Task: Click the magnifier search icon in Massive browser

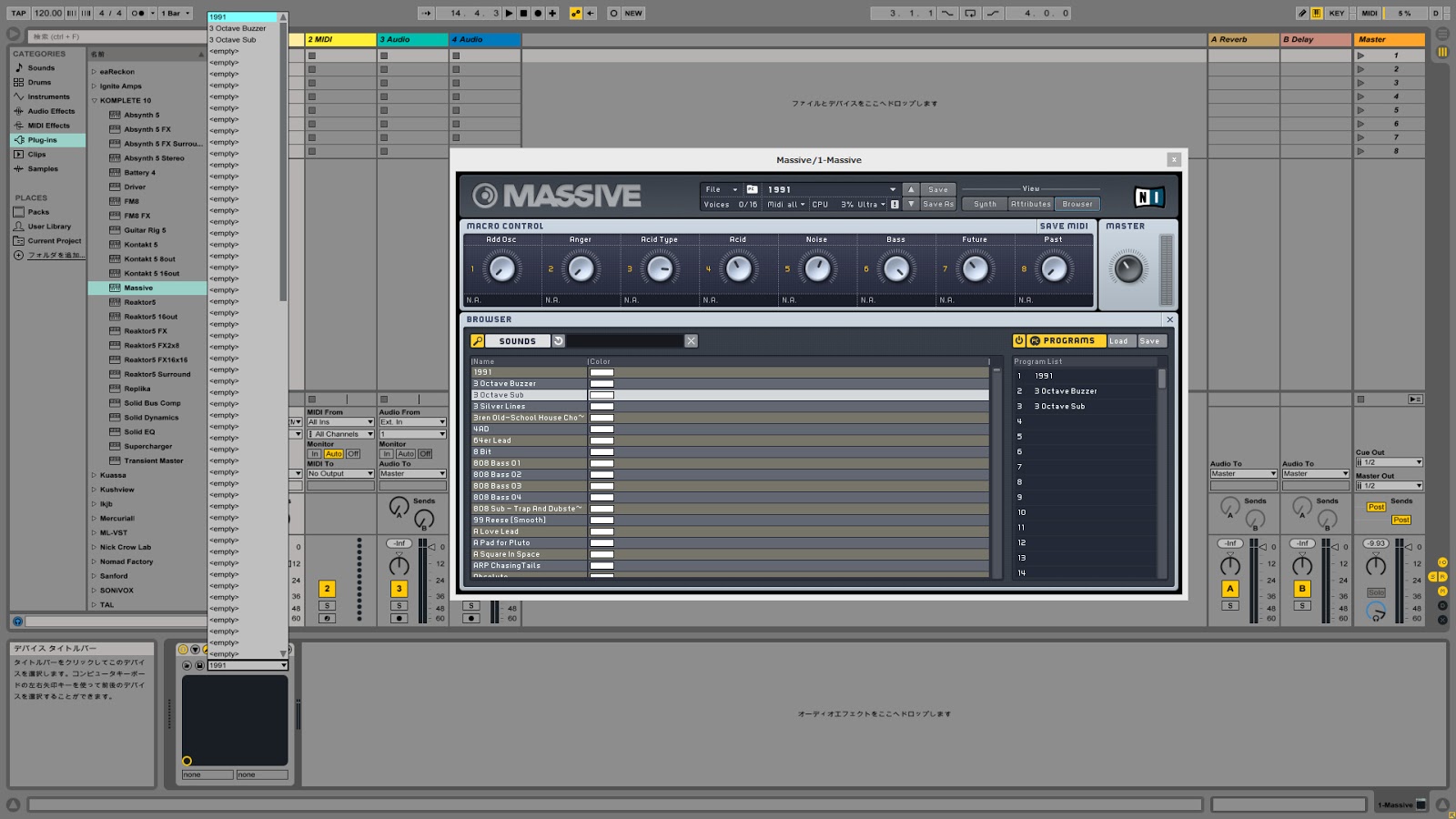Action: click(x=477, y=341)
